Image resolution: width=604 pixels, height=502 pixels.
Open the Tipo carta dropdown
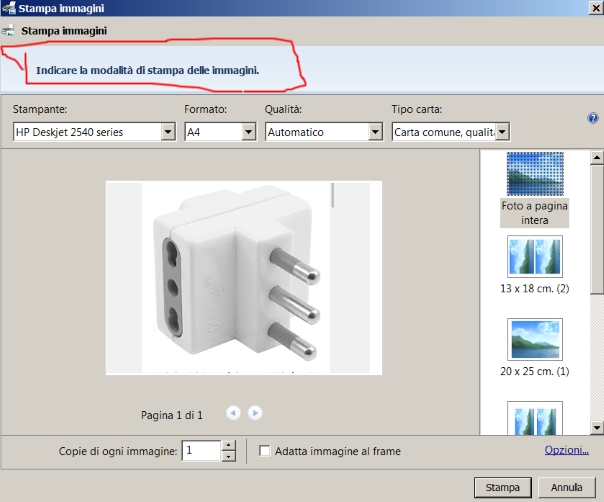502,132
